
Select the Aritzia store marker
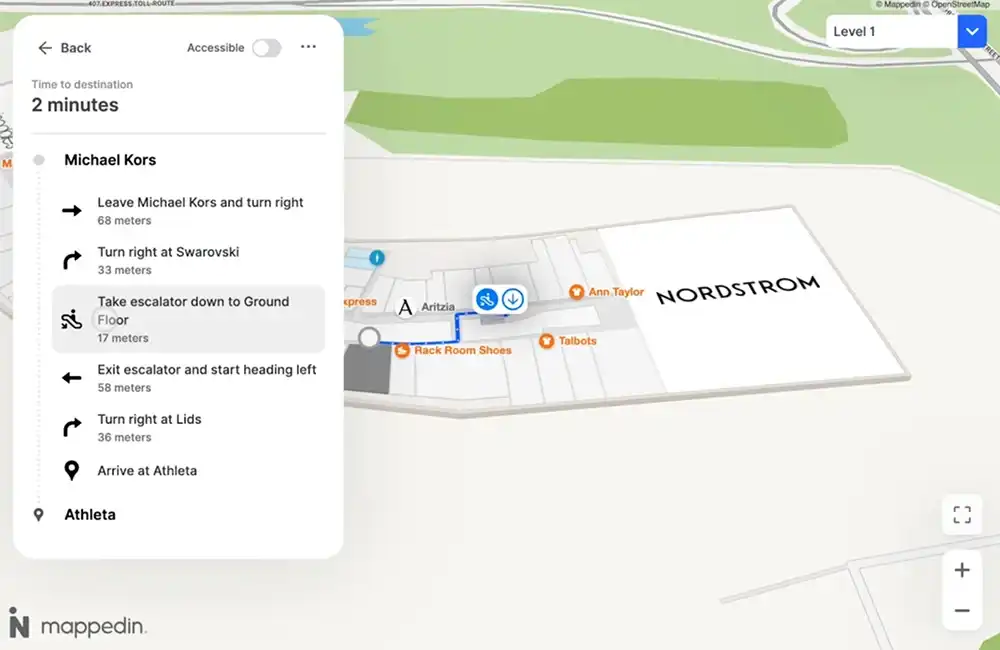(405, 307)
